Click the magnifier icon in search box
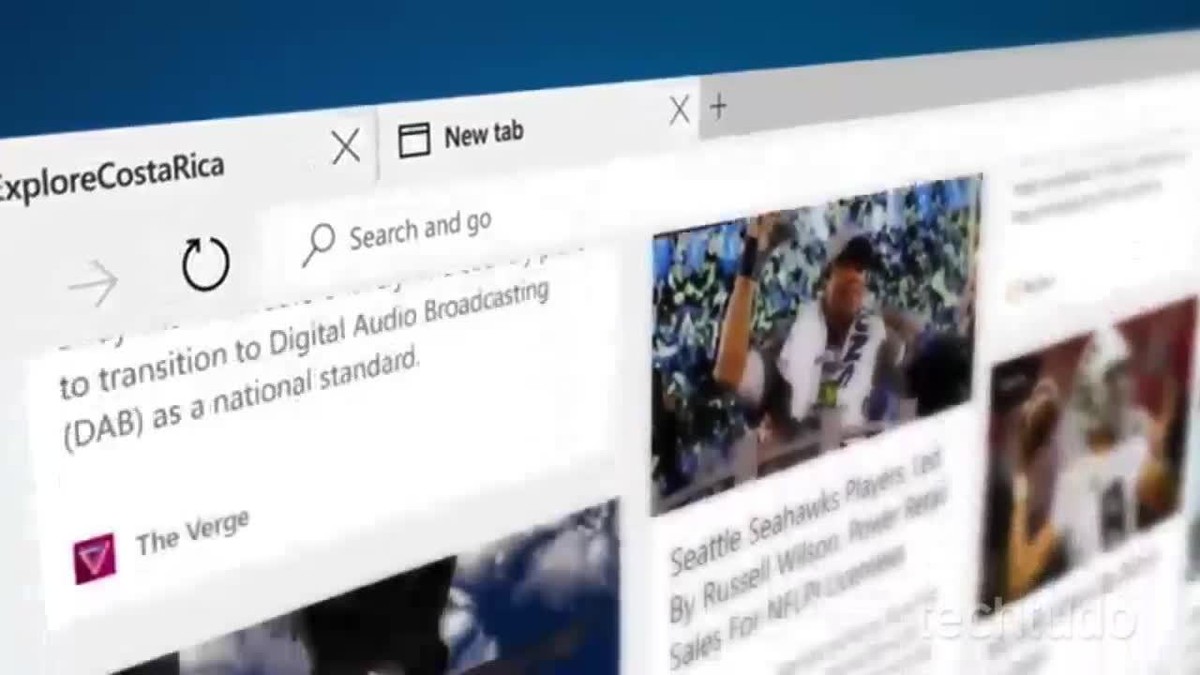Image resolution: width=1200 pixels, height=675 pixels. 318,245
